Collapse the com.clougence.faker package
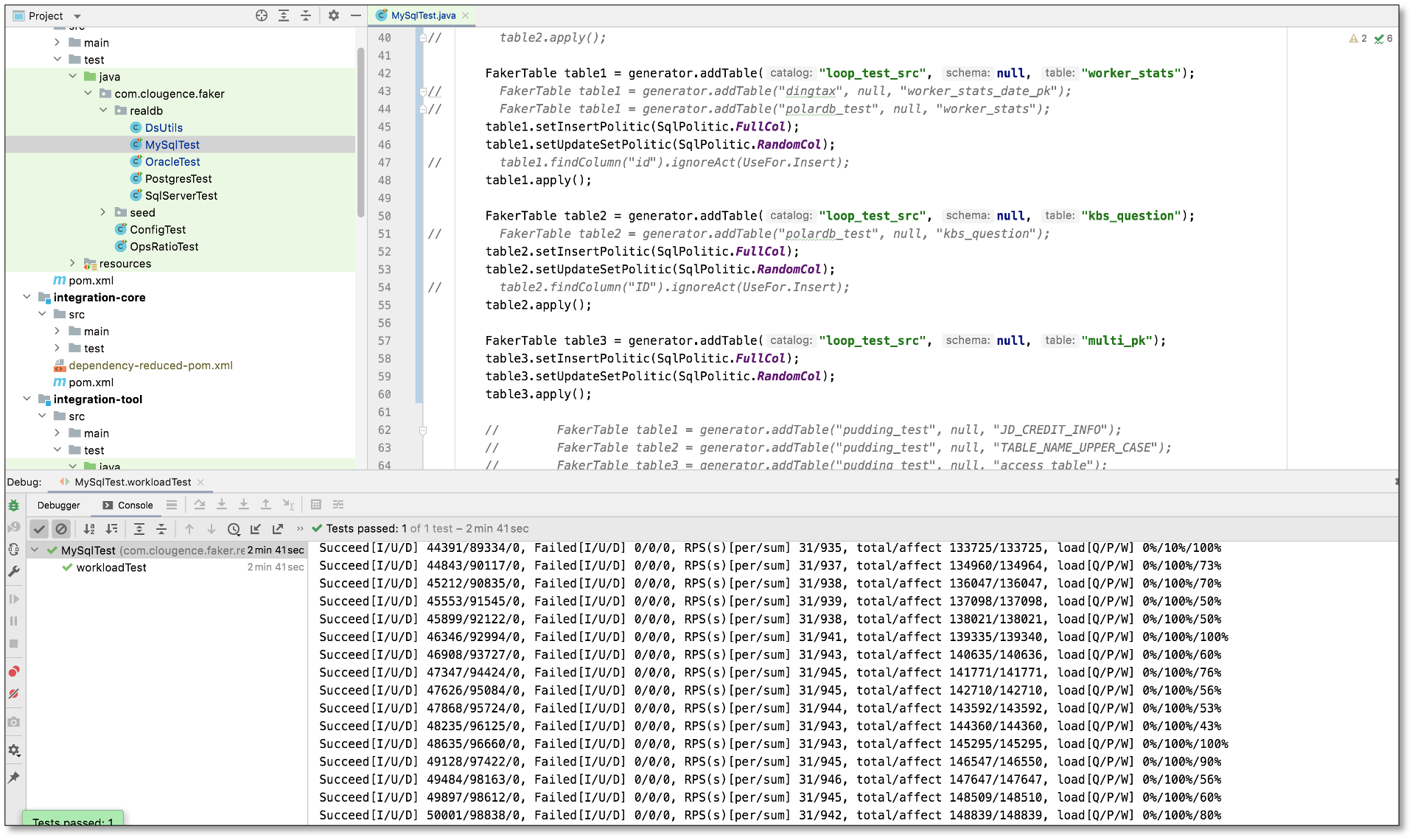 [x=88, y=94]
